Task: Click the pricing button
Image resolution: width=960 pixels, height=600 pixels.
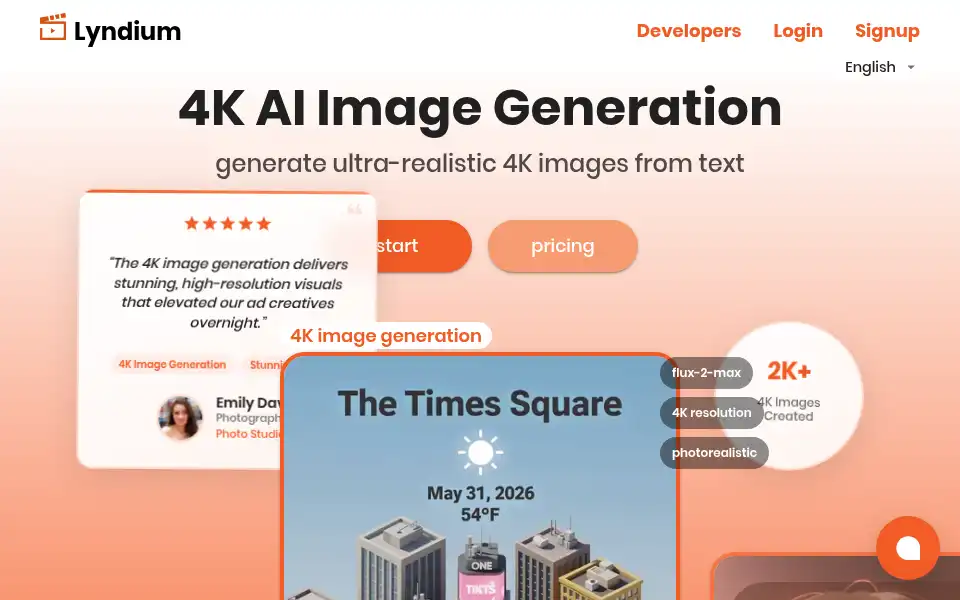Action: point(563,246)
